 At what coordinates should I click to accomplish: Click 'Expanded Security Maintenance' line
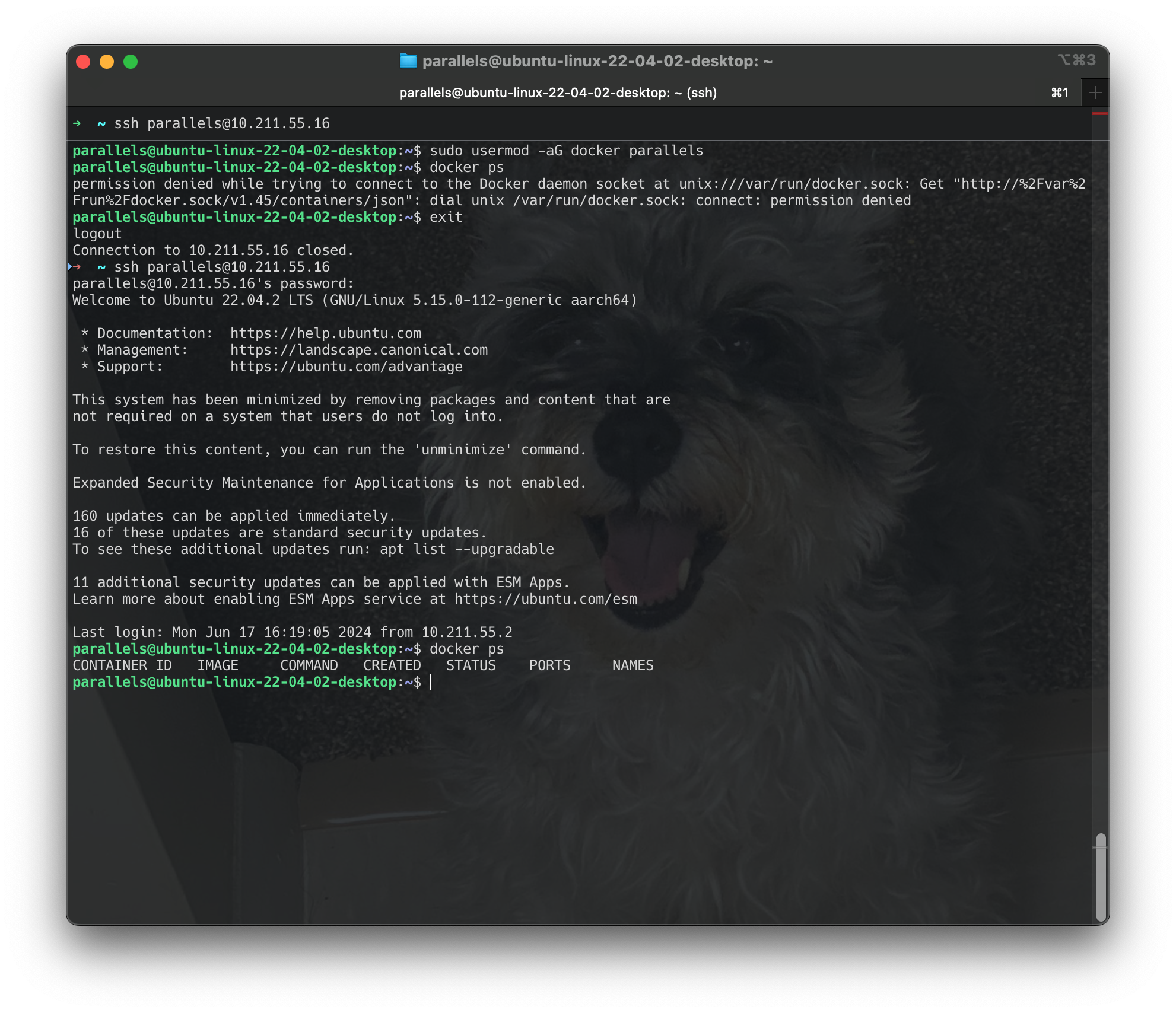(329, 483)
